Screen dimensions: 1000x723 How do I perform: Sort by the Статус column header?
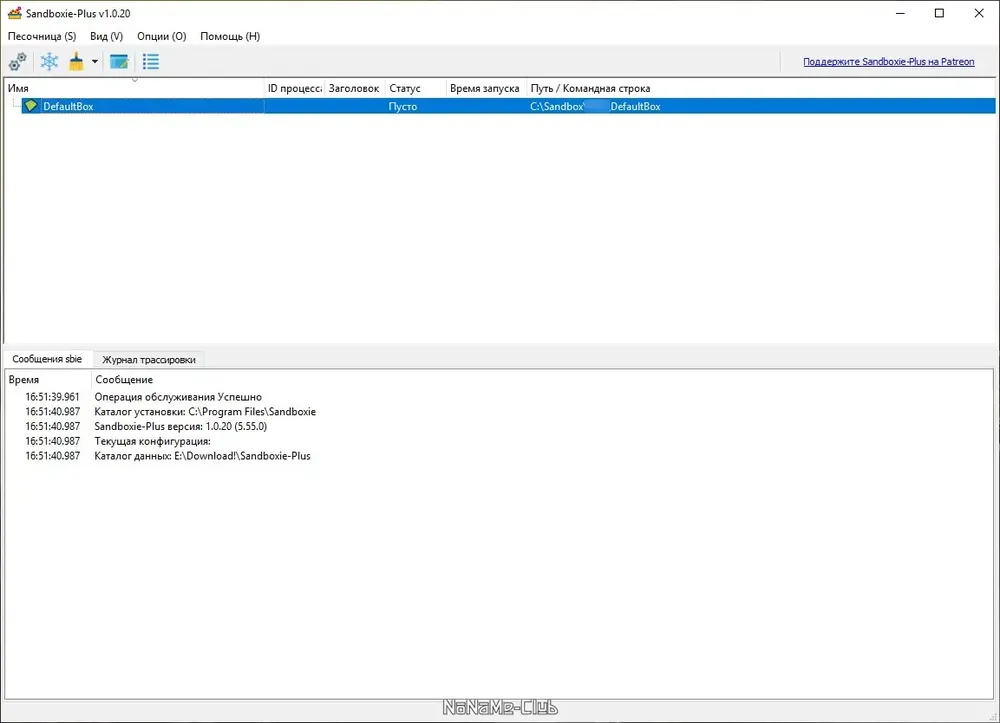pos(415,88)
